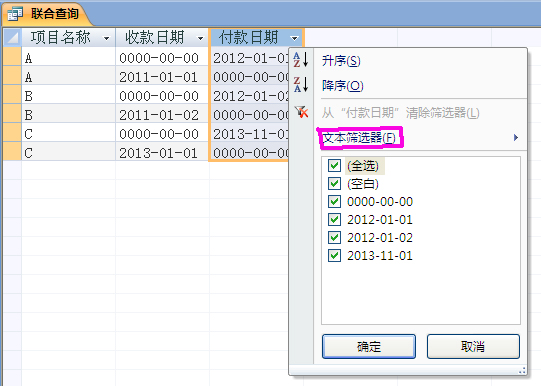Uncheck the 2012-01-01 filter value
Image resolution: width=541 pixels, height=386 pixels.
click(x=334, y=219)
